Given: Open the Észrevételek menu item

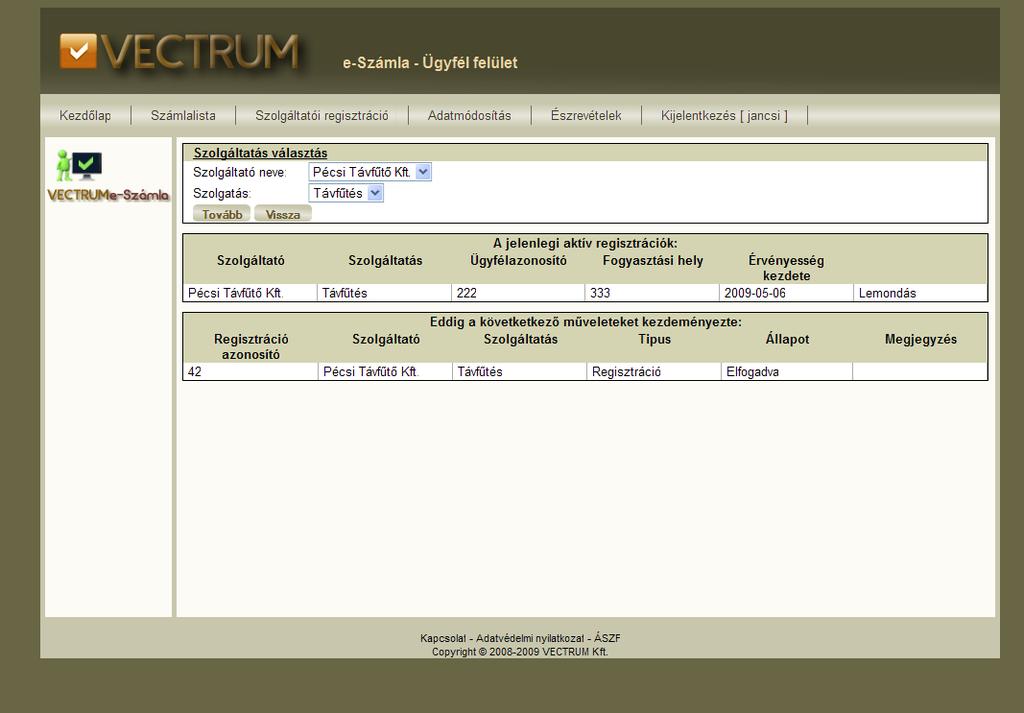Looking at the screenshot, I should (x=586, y=116).
